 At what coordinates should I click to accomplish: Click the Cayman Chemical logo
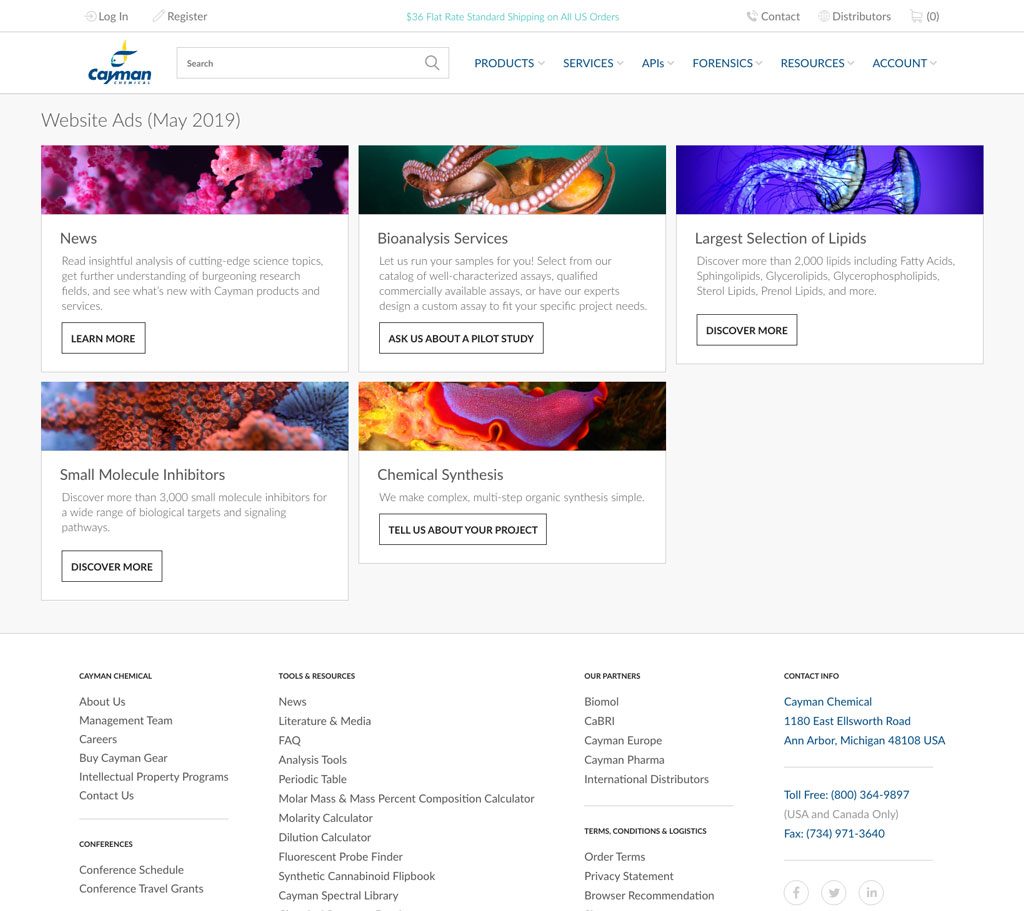119,63
